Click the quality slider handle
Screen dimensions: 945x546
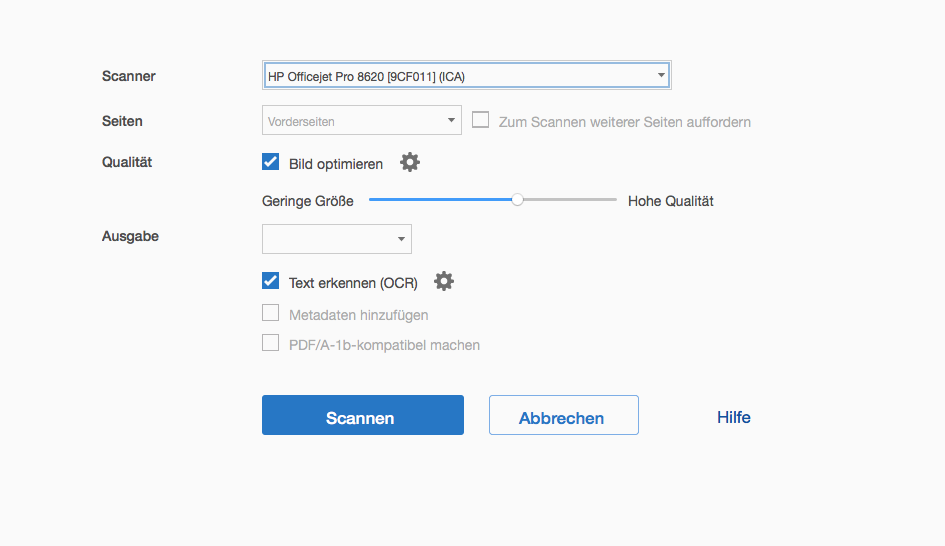point(517,200)
